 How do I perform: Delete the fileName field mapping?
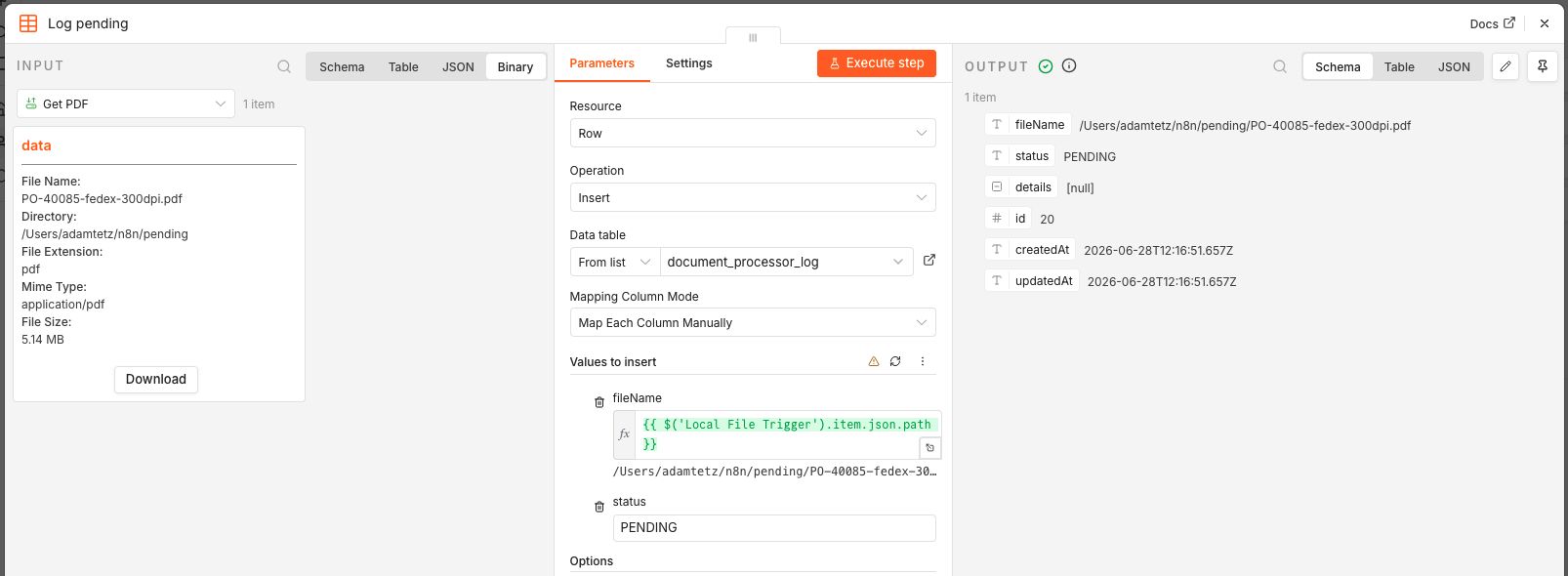[599, 402]
